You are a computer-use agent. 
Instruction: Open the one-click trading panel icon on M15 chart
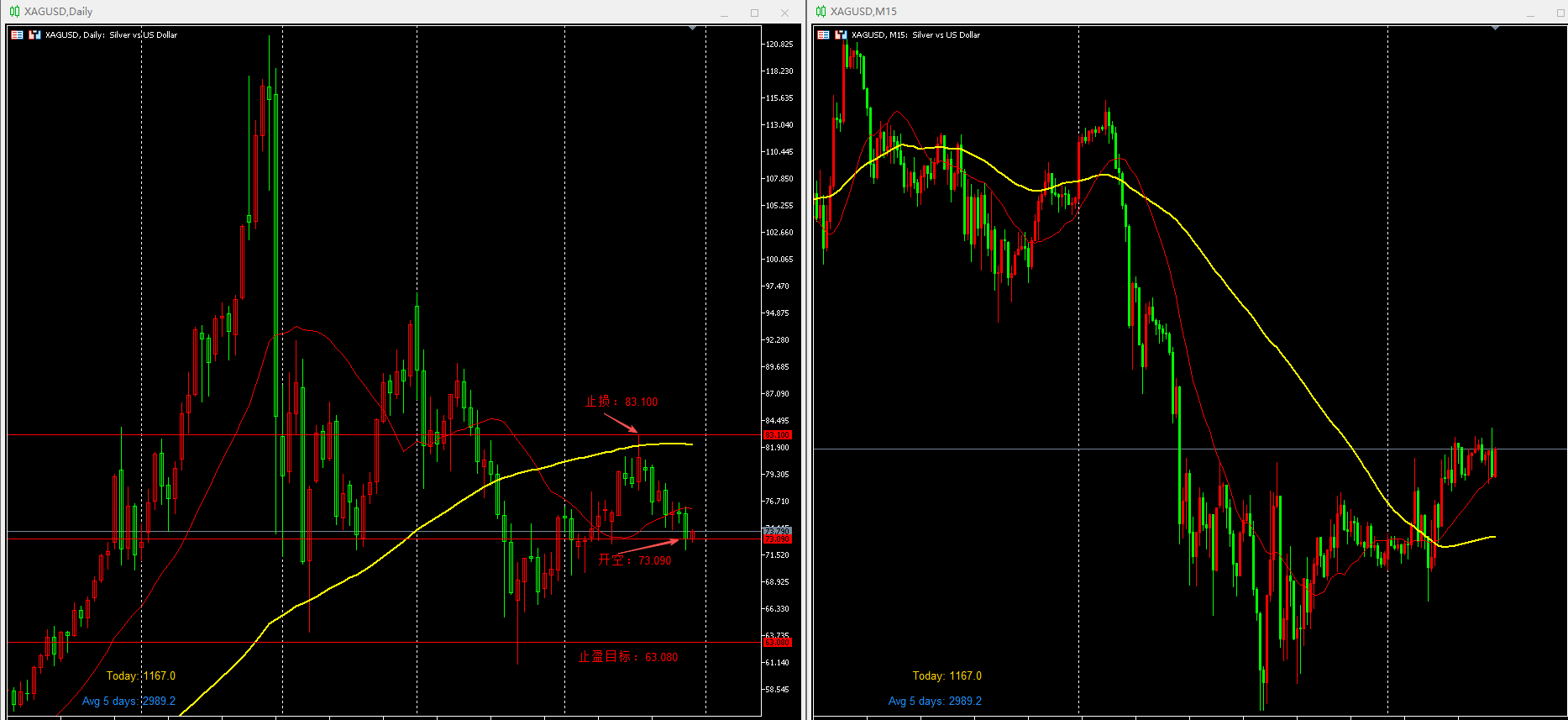823,35
